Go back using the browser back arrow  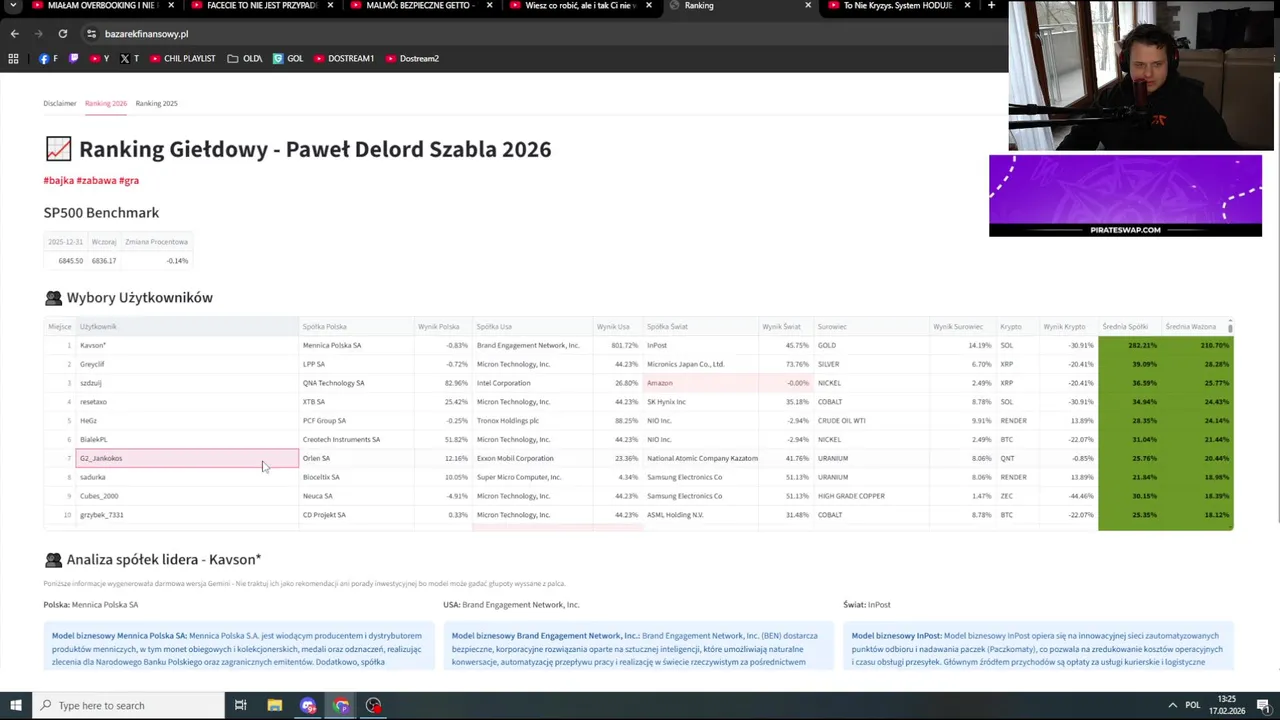(x=14, y=33)
